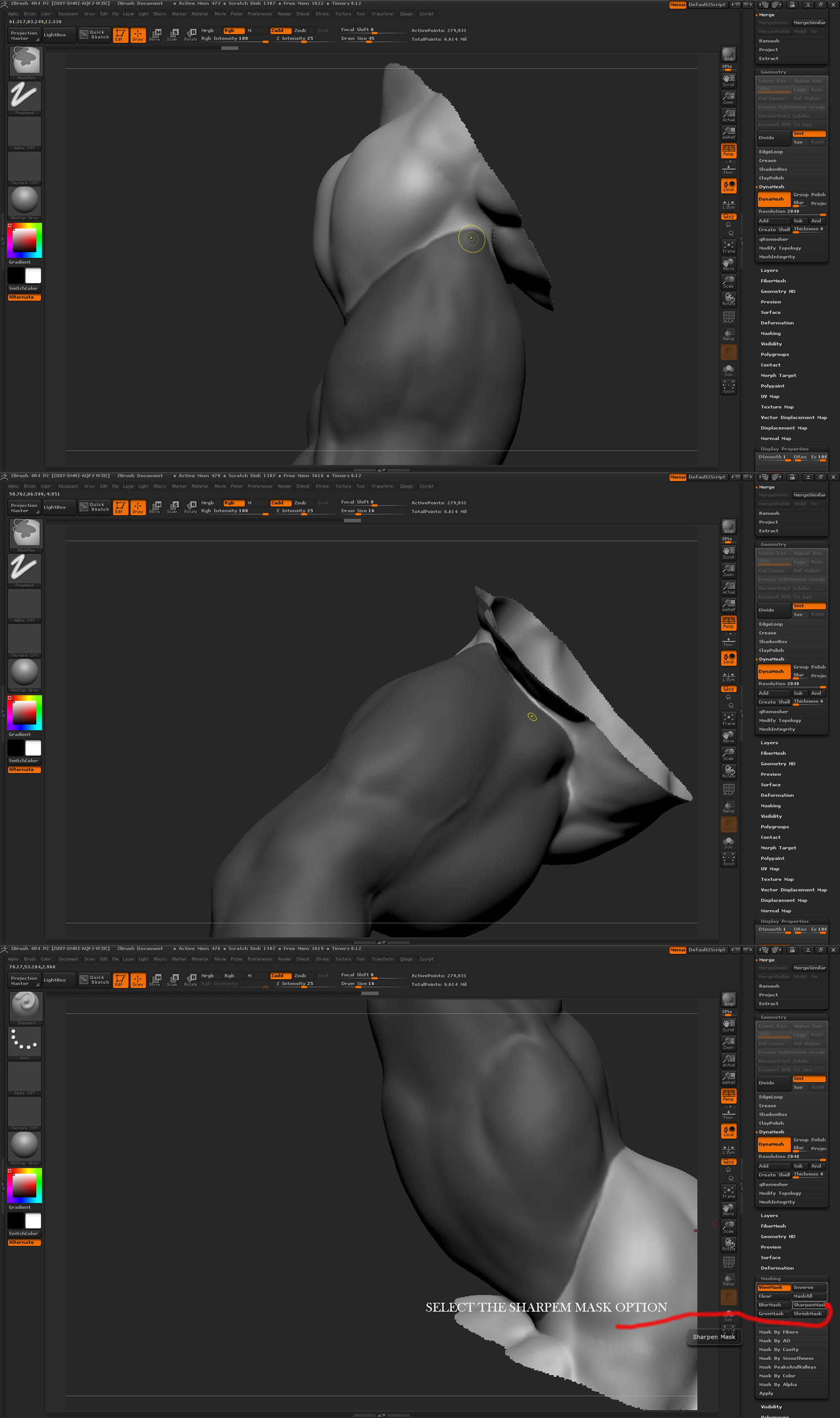This screenshot has width=840, height=1418.
Task: Toggle Persp perspective in top window
Action: tap(728, 150)
